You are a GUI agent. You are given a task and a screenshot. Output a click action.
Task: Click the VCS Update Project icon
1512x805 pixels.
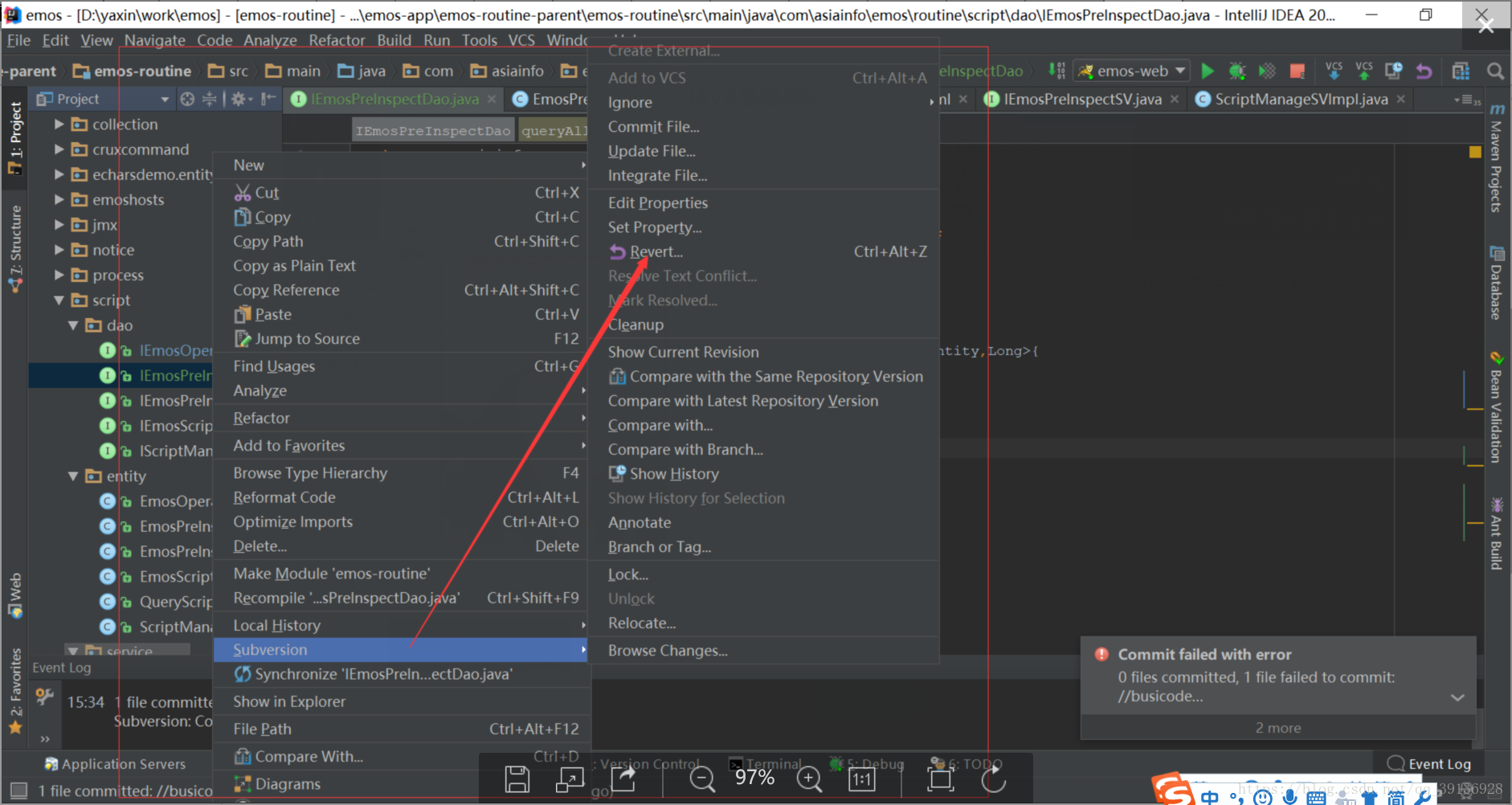click(x=1334, y=71)
